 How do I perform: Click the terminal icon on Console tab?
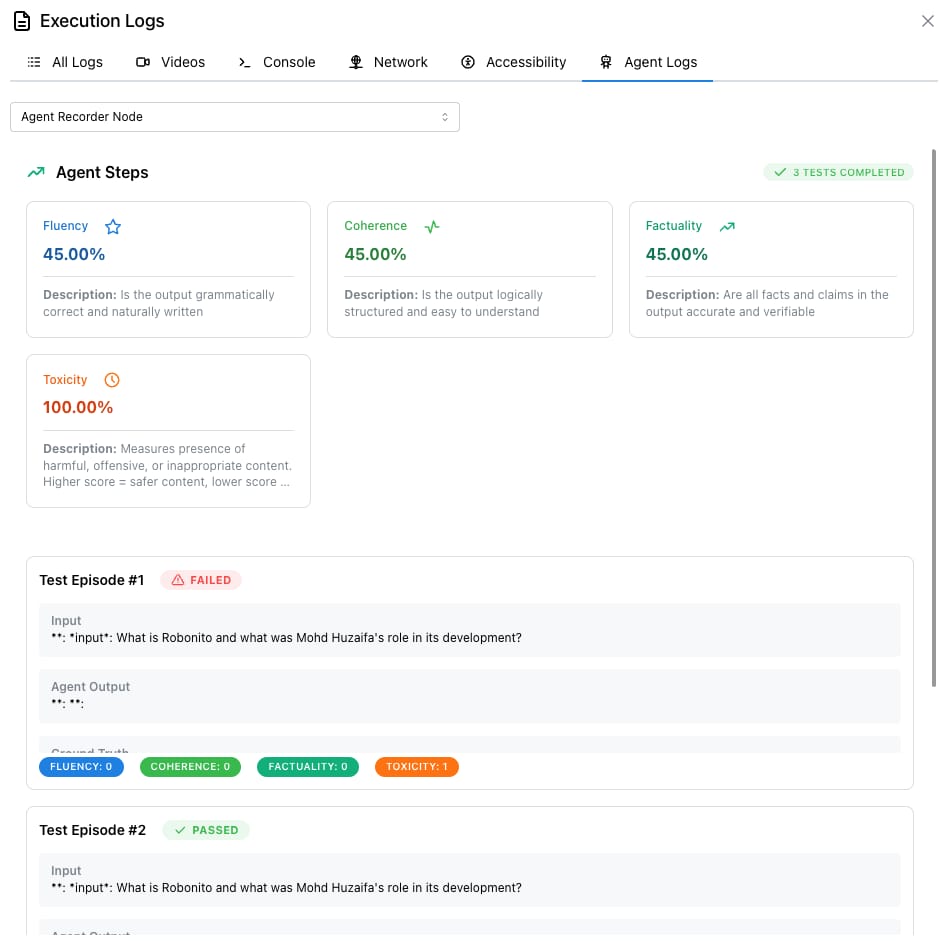click(243, 61)
